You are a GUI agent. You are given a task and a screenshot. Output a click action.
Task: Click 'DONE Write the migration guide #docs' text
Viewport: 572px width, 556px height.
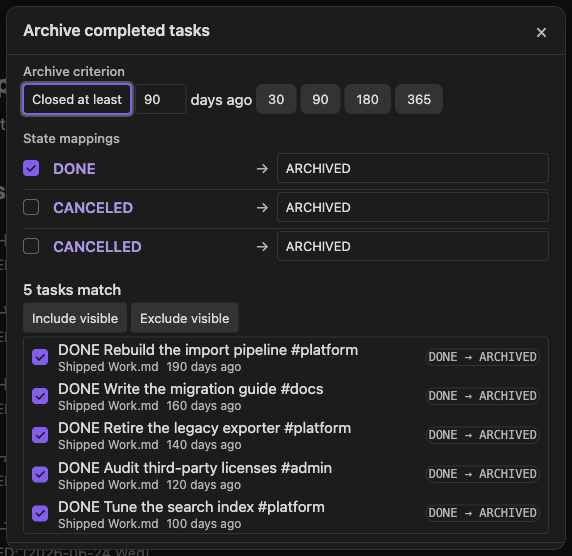(191, 389)
